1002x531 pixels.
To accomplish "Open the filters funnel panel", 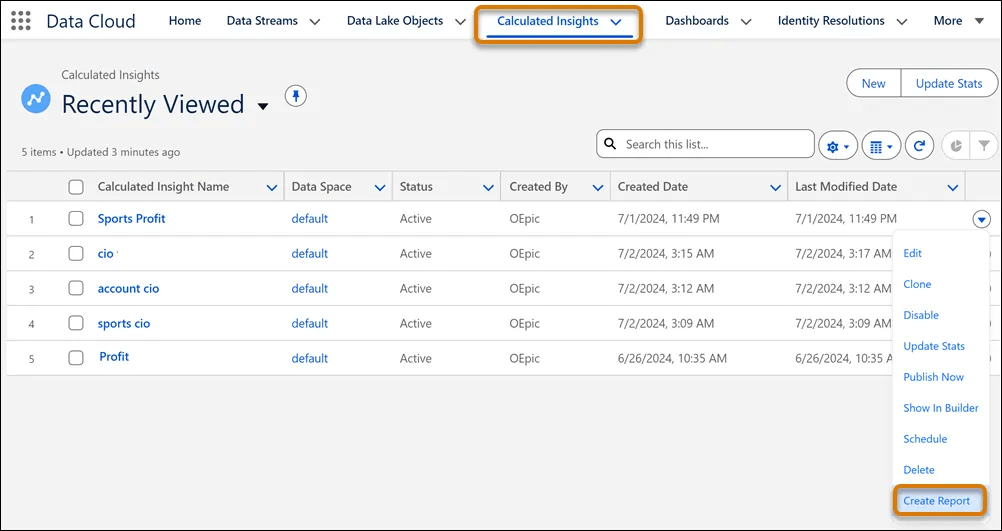I will [983, 146].
